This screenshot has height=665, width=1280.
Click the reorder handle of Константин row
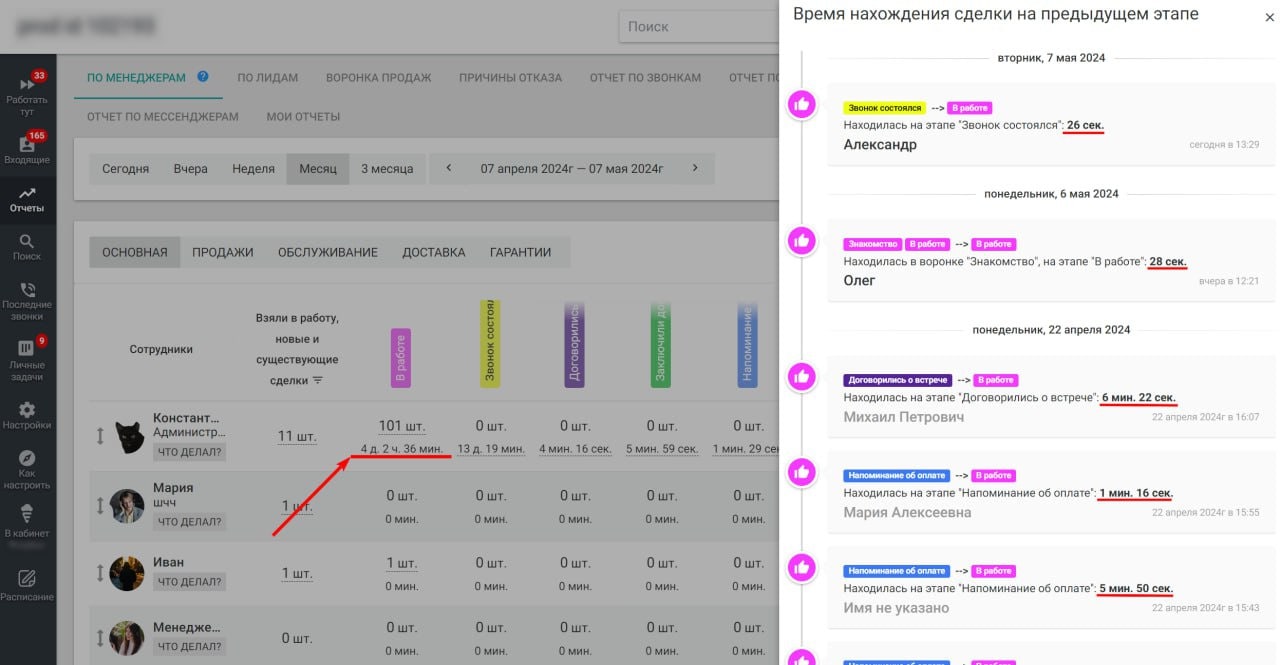[x=100, y=436]
